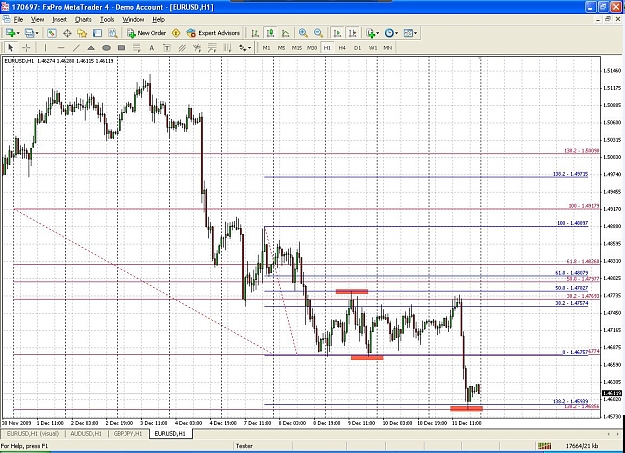625x453 pixels.
Task: Zoom in on the chart
Action: click(303, 33)
